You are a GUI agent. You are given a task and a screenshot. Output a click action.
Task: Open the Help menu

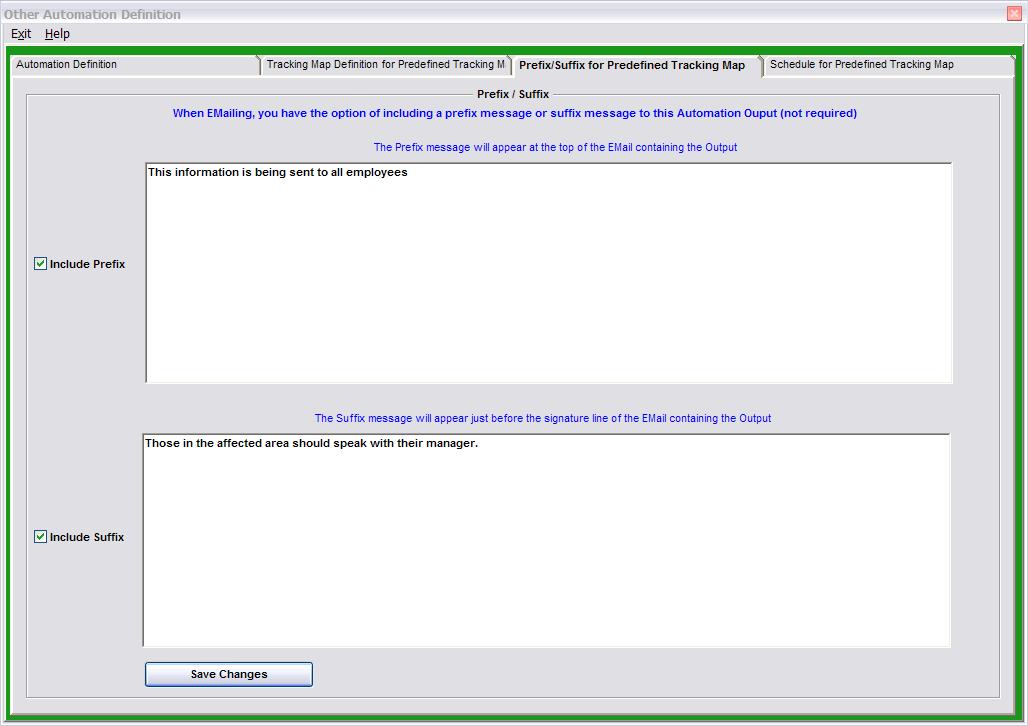(x=57, y=34)
